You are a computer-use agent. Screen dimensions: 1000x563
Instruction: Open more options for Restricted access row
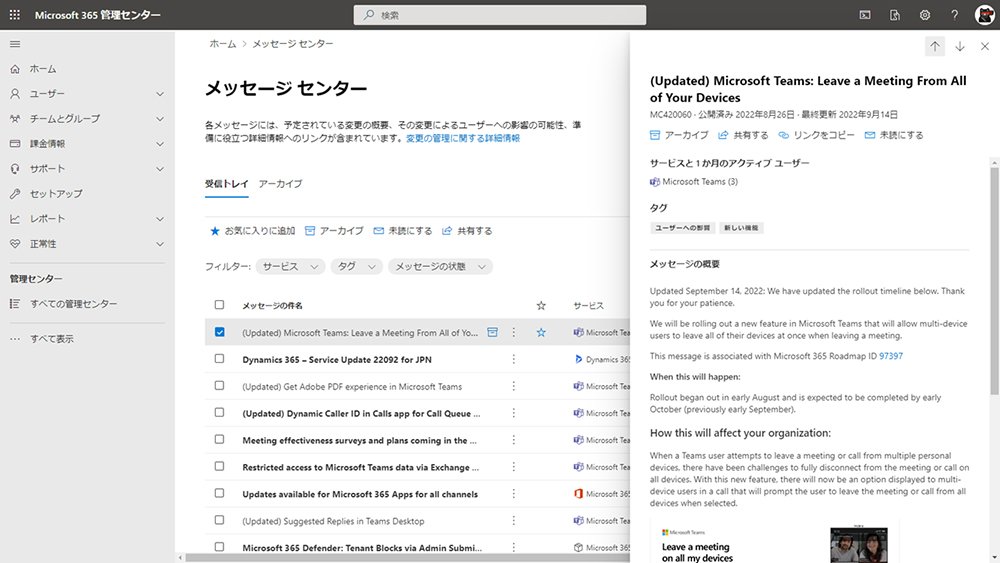(x=513, y=467)
